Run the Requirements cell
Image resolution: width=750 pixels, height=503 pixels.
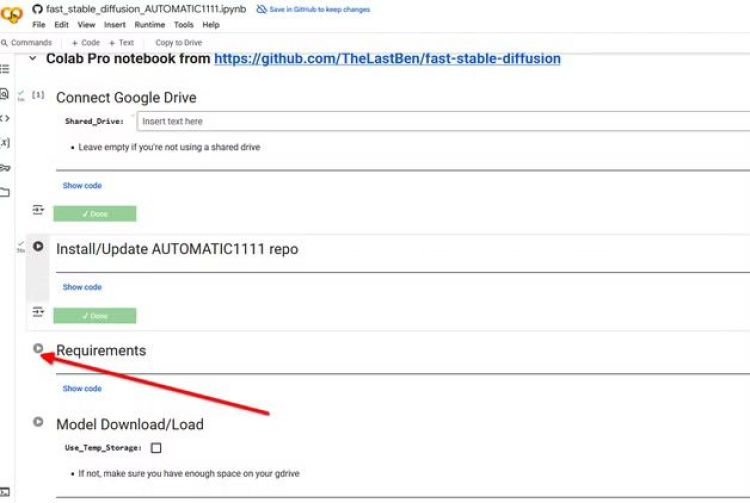38,349
